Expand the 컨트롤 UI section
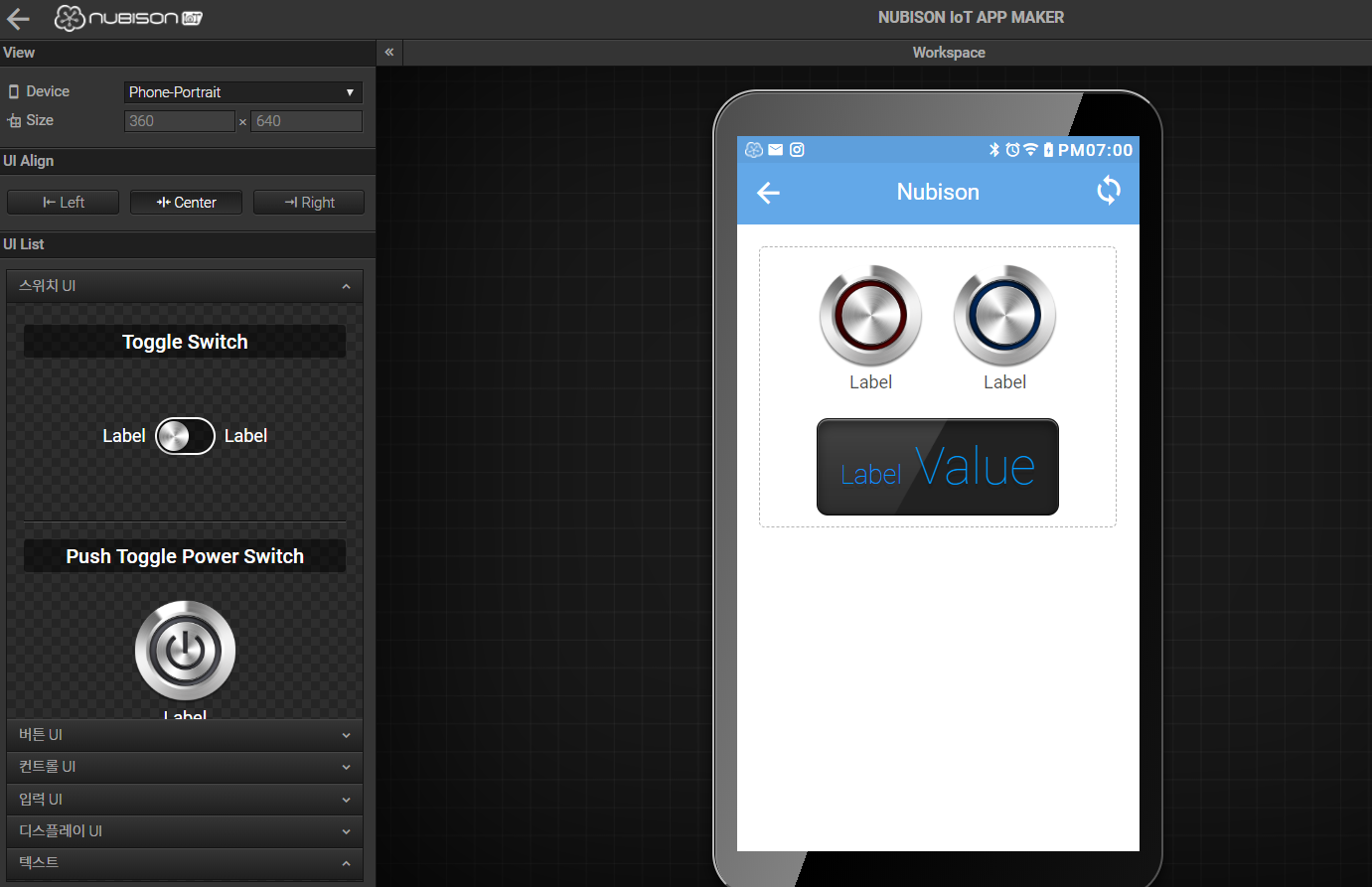 point(185,767)
